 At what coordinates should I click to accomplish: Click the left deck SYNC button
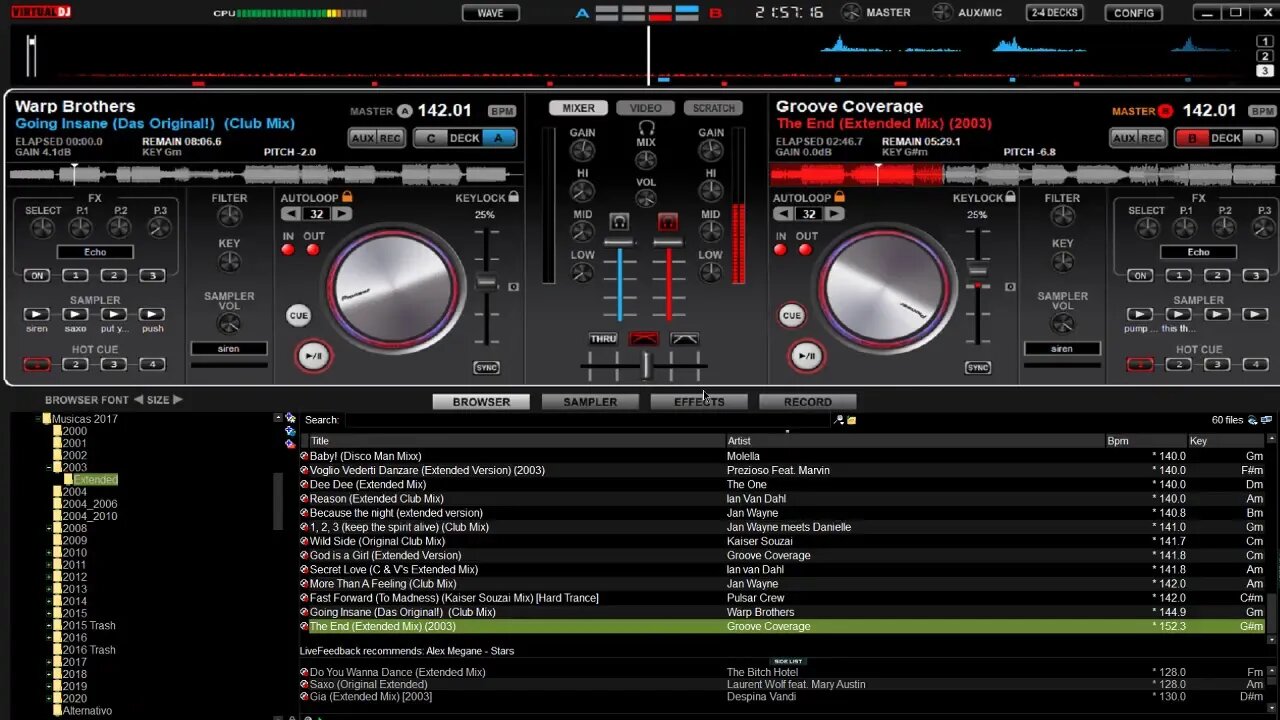[x=486, y=367]
